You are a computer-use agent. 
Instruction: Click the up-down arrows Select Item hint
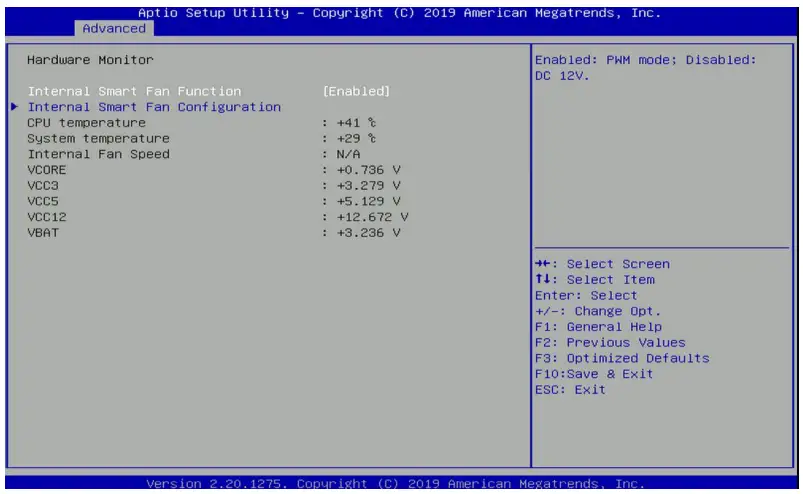click(x=595, y=280)
